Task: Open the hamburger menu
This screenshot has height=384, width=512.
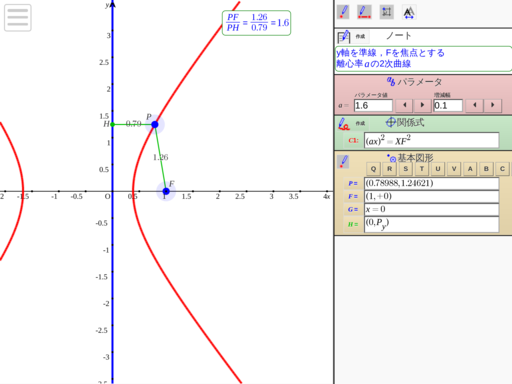Action: pos(18,18)
